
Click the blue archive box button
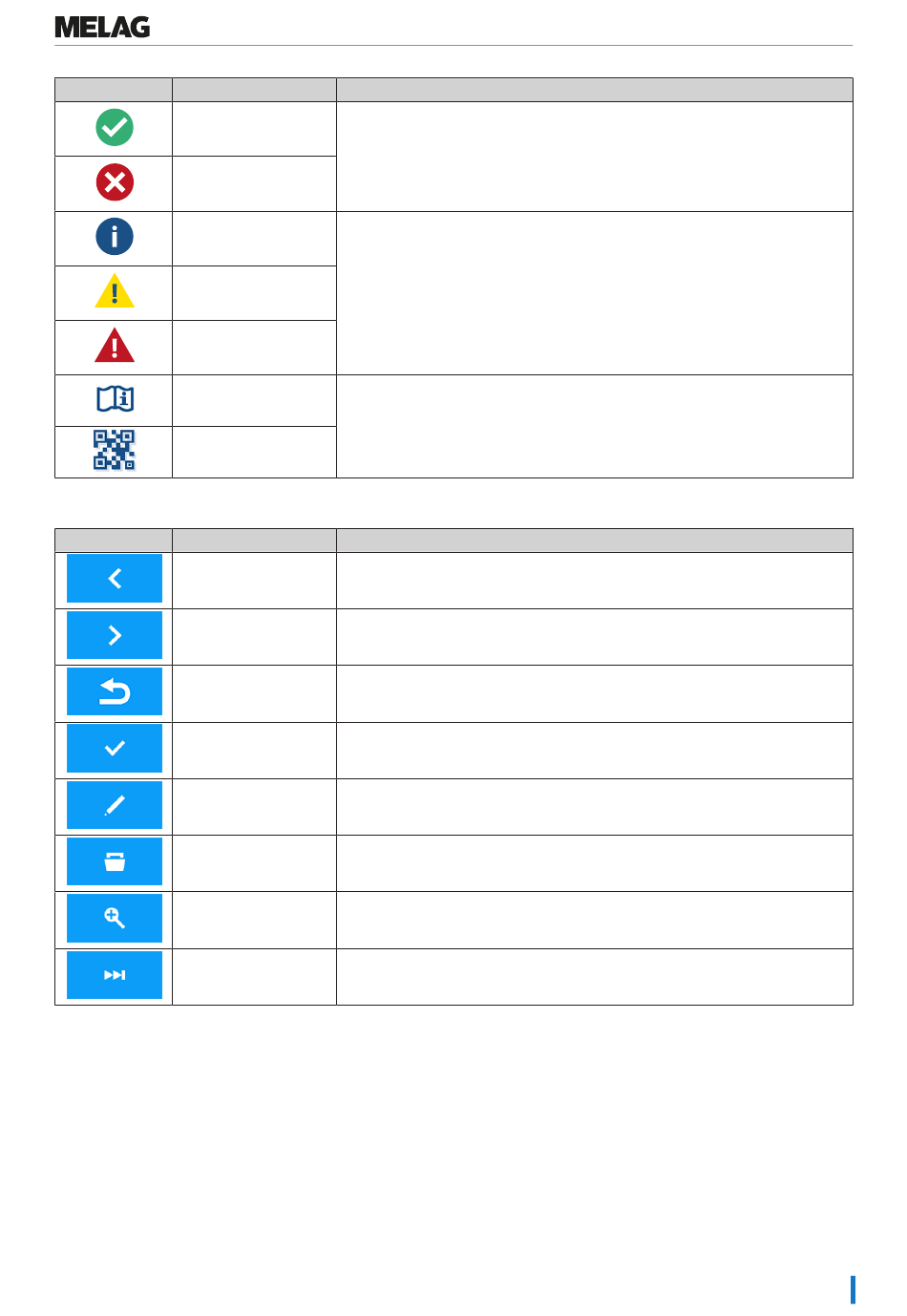click(x=115, y=861)
